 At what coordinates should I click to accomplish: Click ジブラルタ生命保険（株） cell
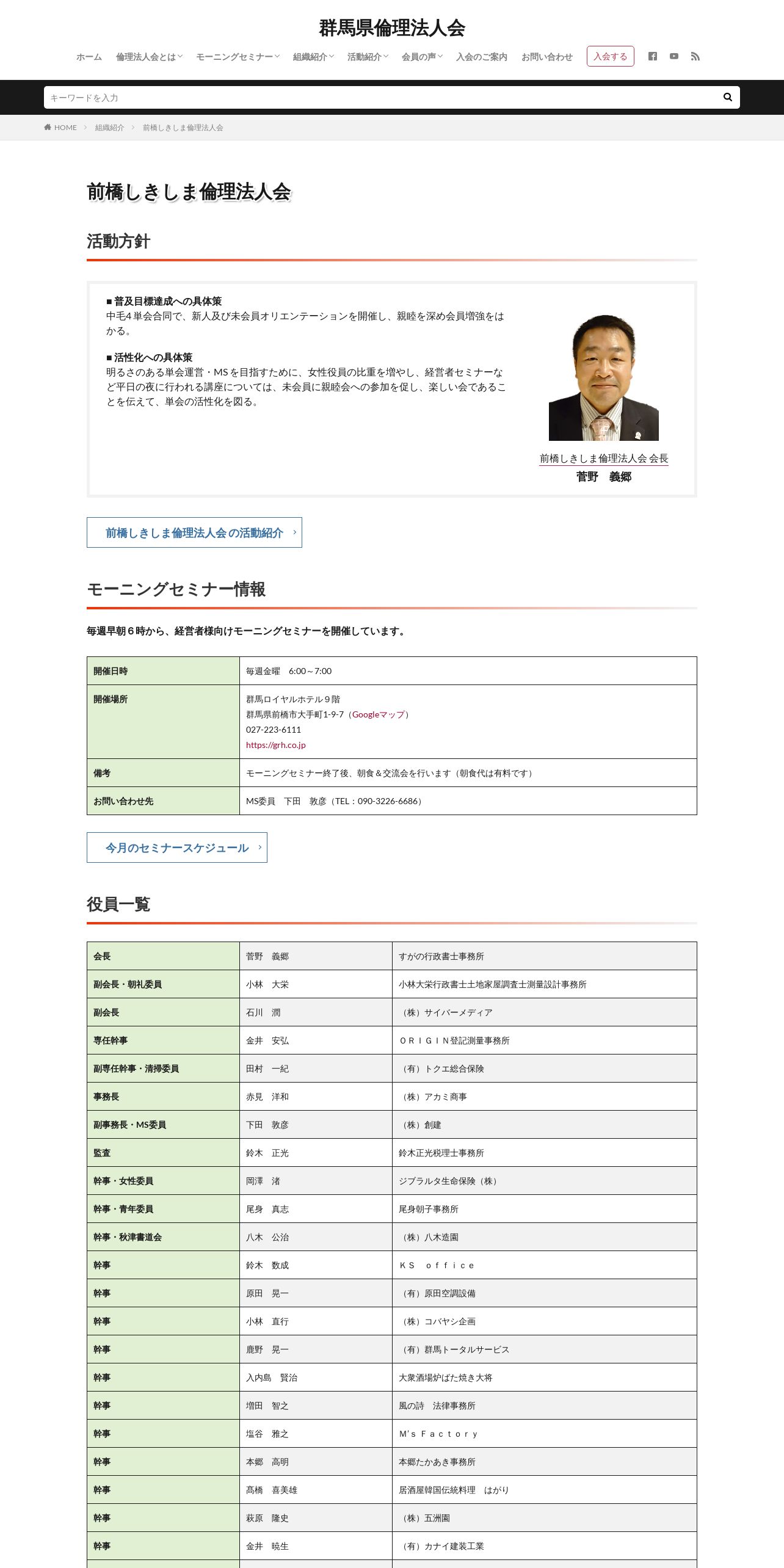[x=545, y=1181]
